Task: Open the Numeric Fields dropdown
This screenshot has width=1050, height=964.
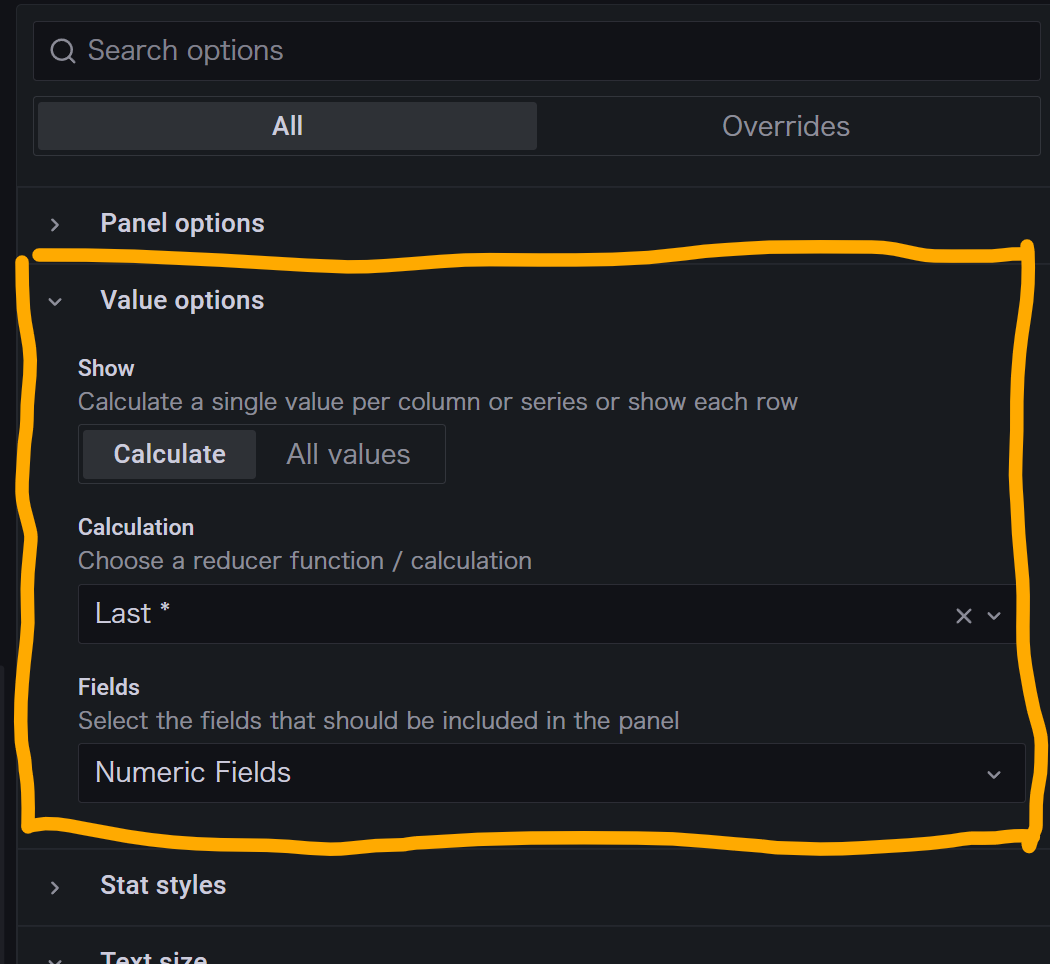Action: click(551, 773)
